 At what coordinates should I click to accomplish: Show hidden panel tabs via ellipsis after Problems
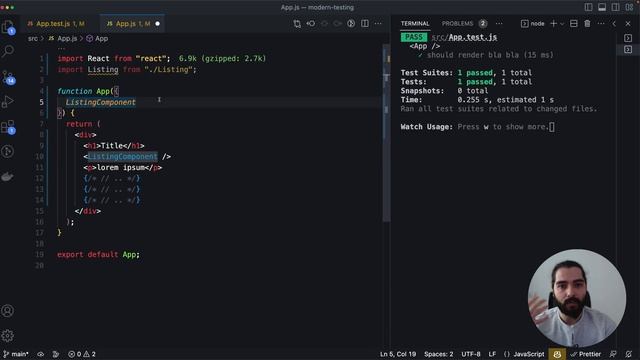(x=499, y=24)
